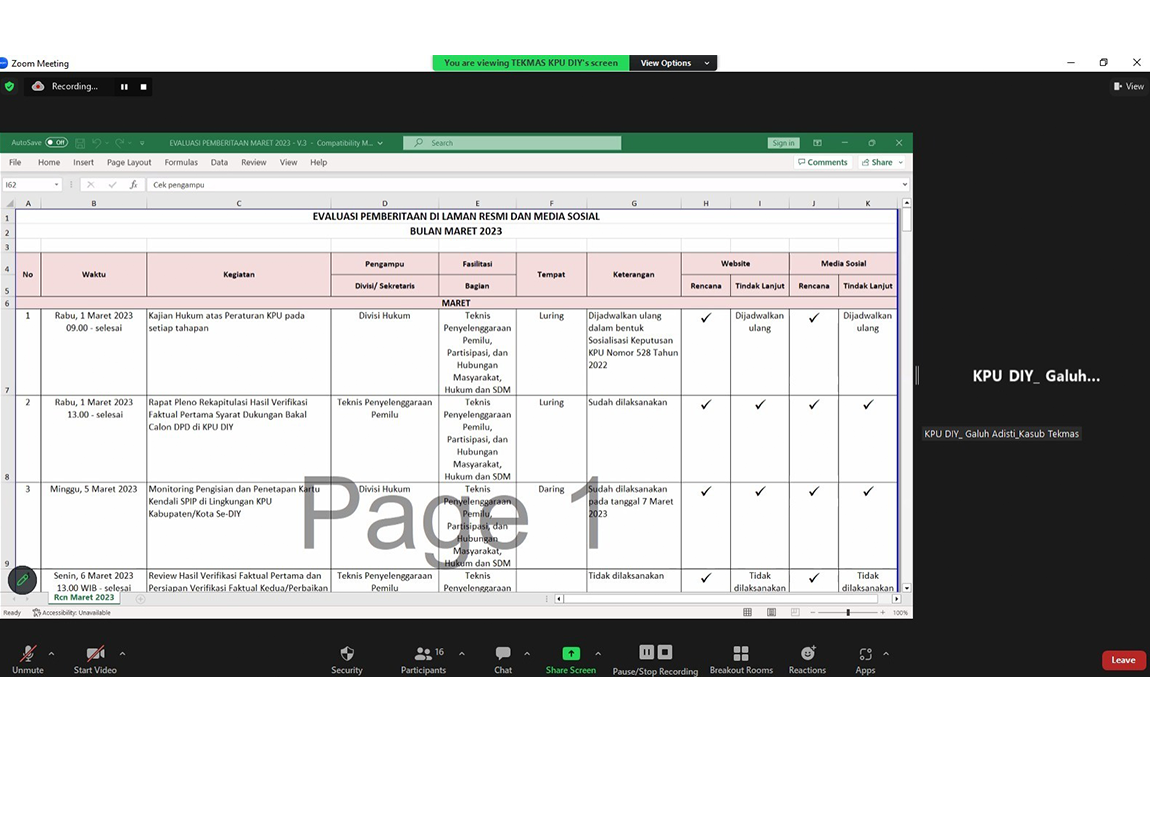The width and height of the screenshot is (1150, 817).
Task: Toggle the AutoSave switch in Excel
Action: (56, 143)
